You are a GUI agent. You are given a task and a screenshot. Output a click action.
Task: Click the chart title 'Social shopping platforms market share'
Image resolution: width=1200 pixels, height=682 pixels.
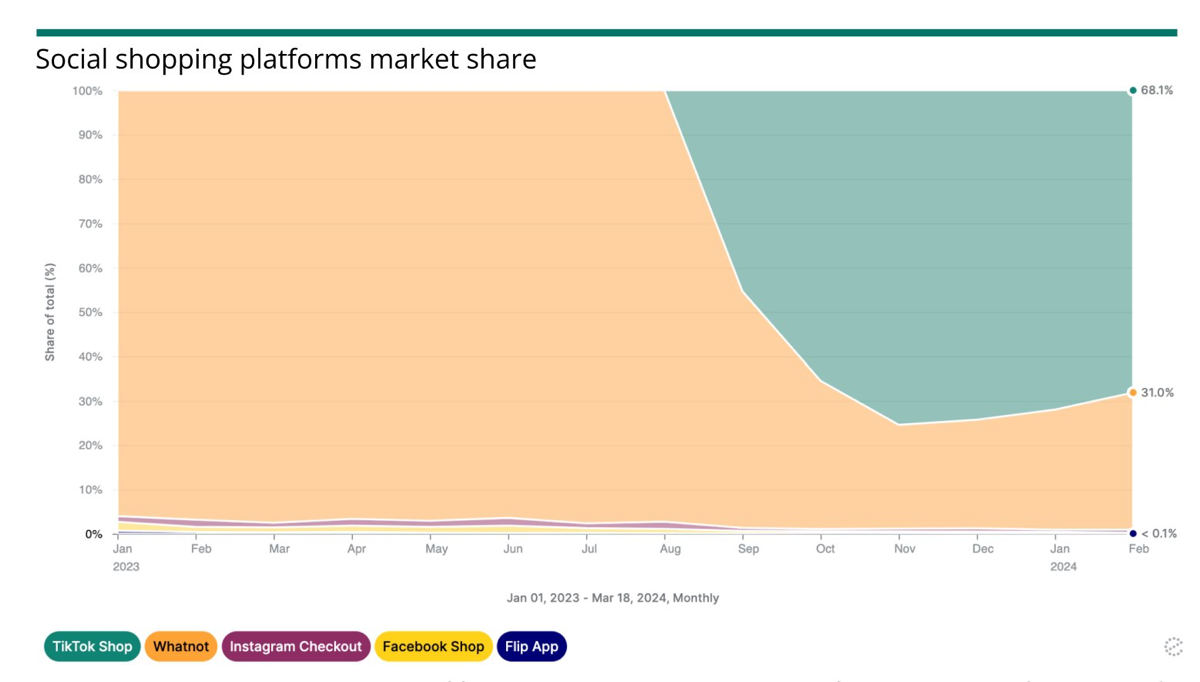click(286, 60)
